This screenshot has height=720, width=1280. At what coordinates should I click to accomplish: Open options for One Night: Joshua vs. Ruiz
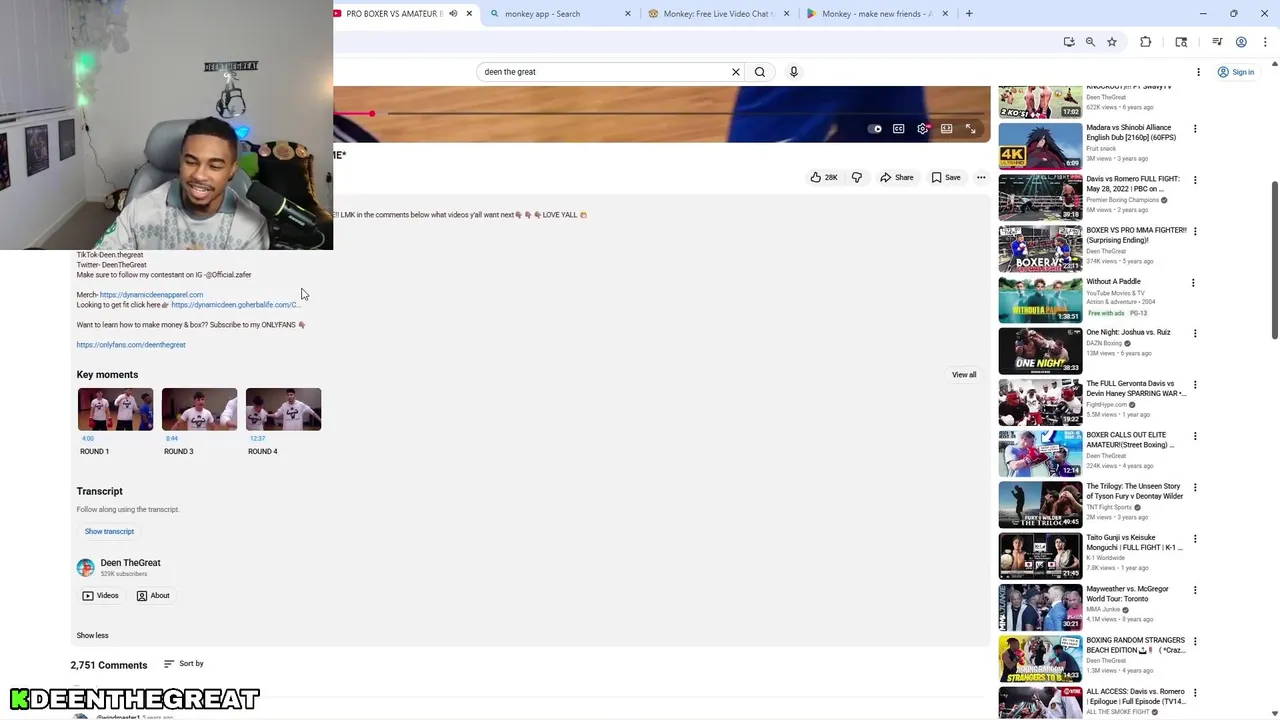pyautogui.click(x=1194, y=334)
